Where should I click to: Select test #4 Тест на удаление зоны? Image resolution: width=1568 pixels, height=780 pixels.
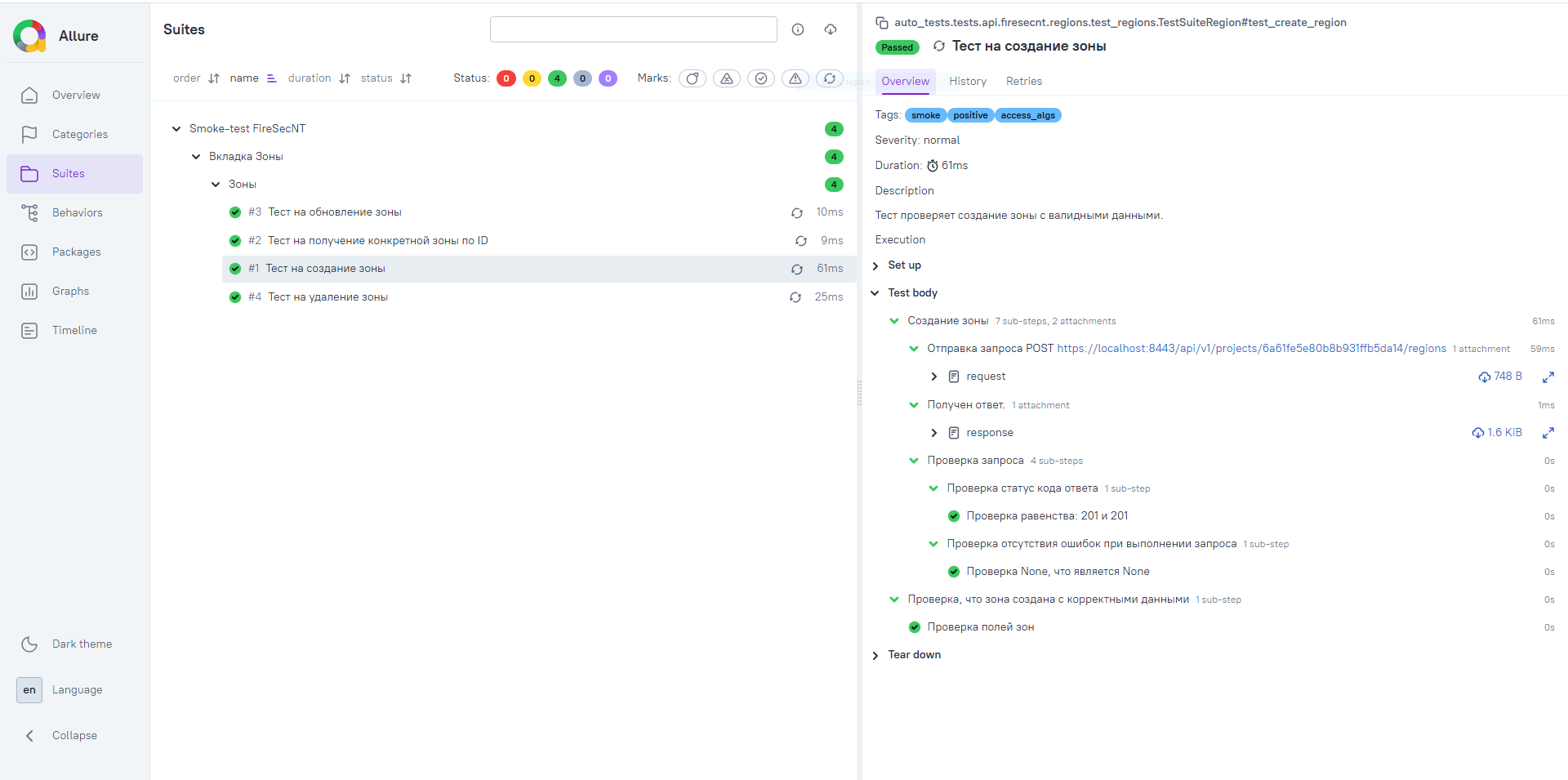539,297
